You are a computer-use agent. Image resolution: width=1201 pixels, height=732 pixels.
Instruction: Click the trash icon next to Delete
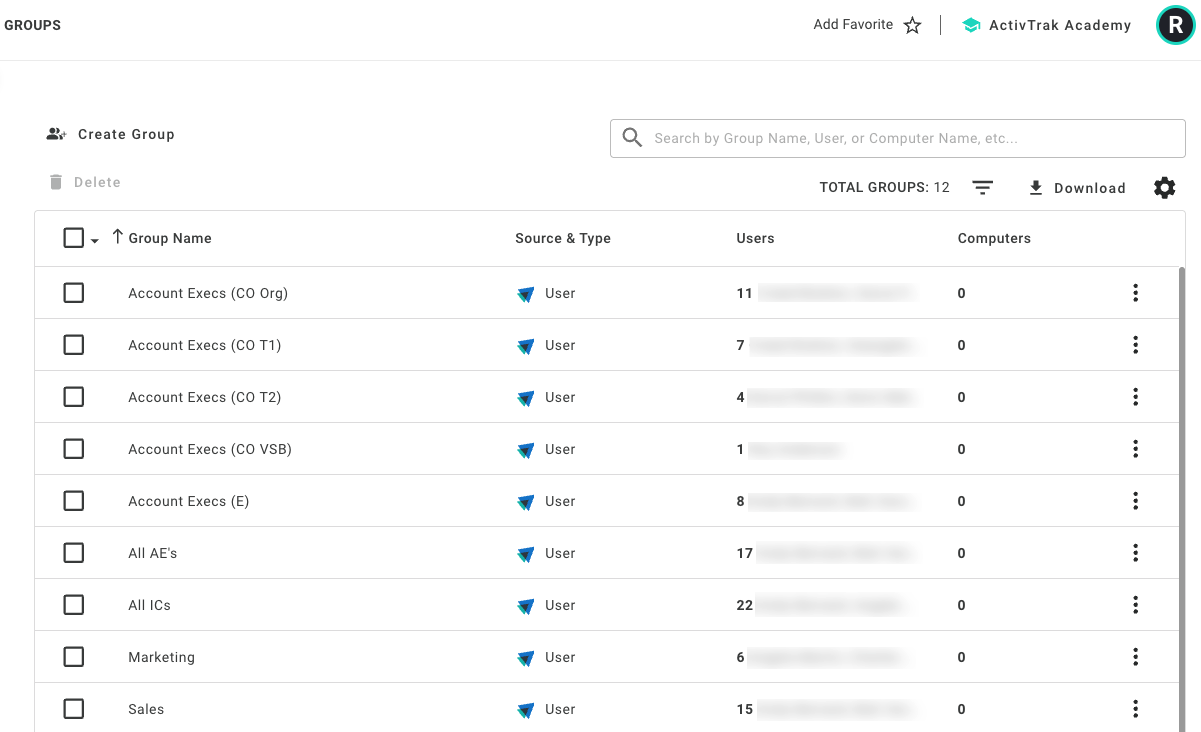point(56,182)
